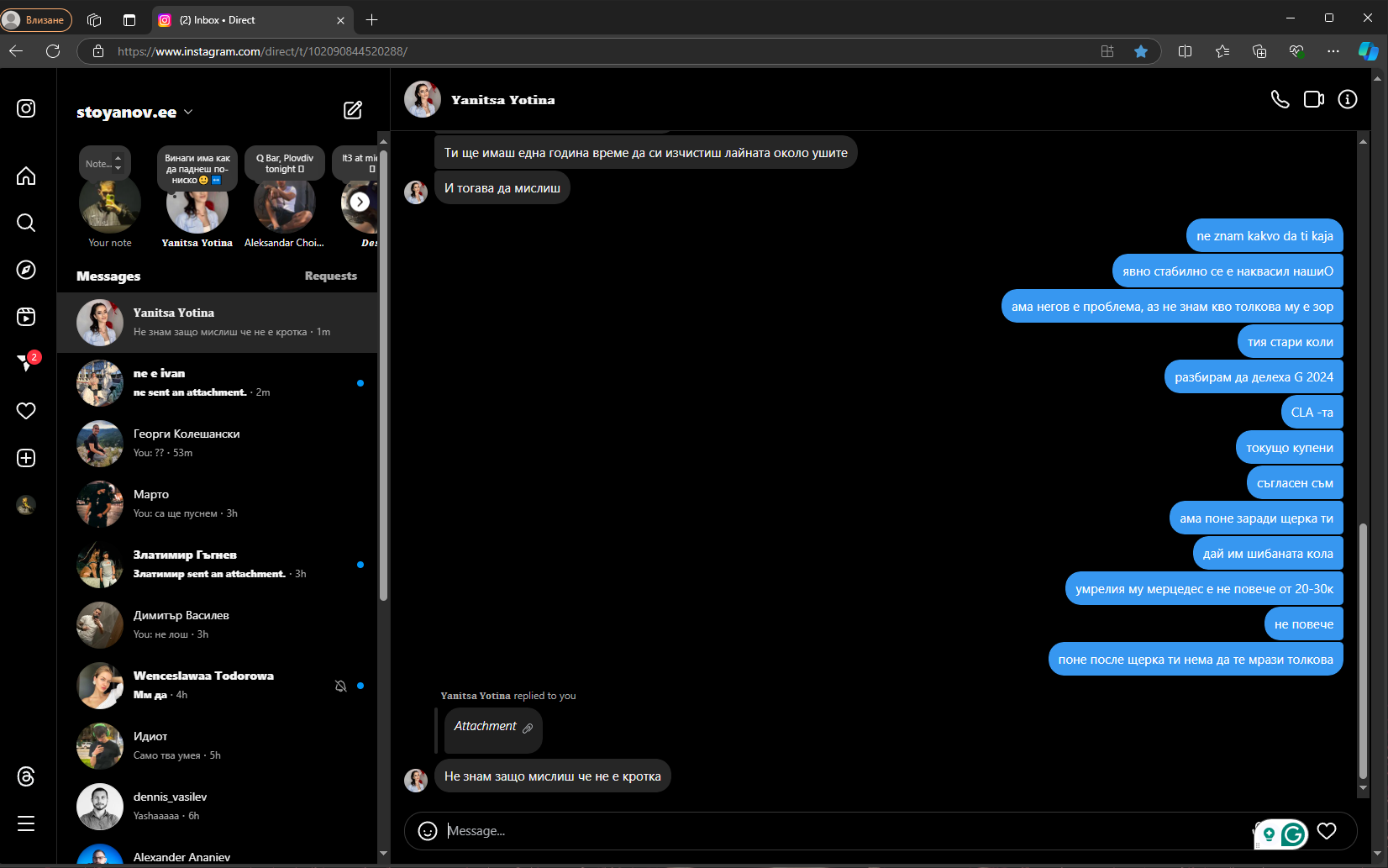Open Messages icon with badge 2
The height and width of the screenshot is (868, 1388).
pos(26,363)
